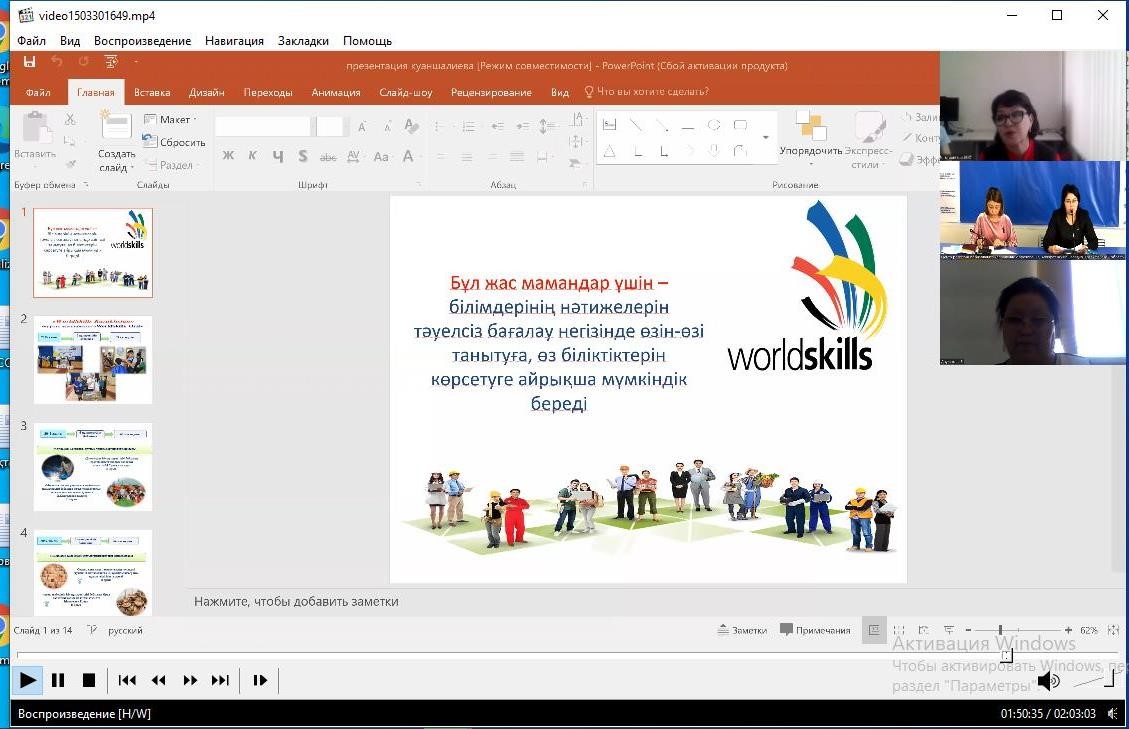Toggle text shadow with the S button
The height and width of the screenshot is (729, 1129).
[302, 156]
